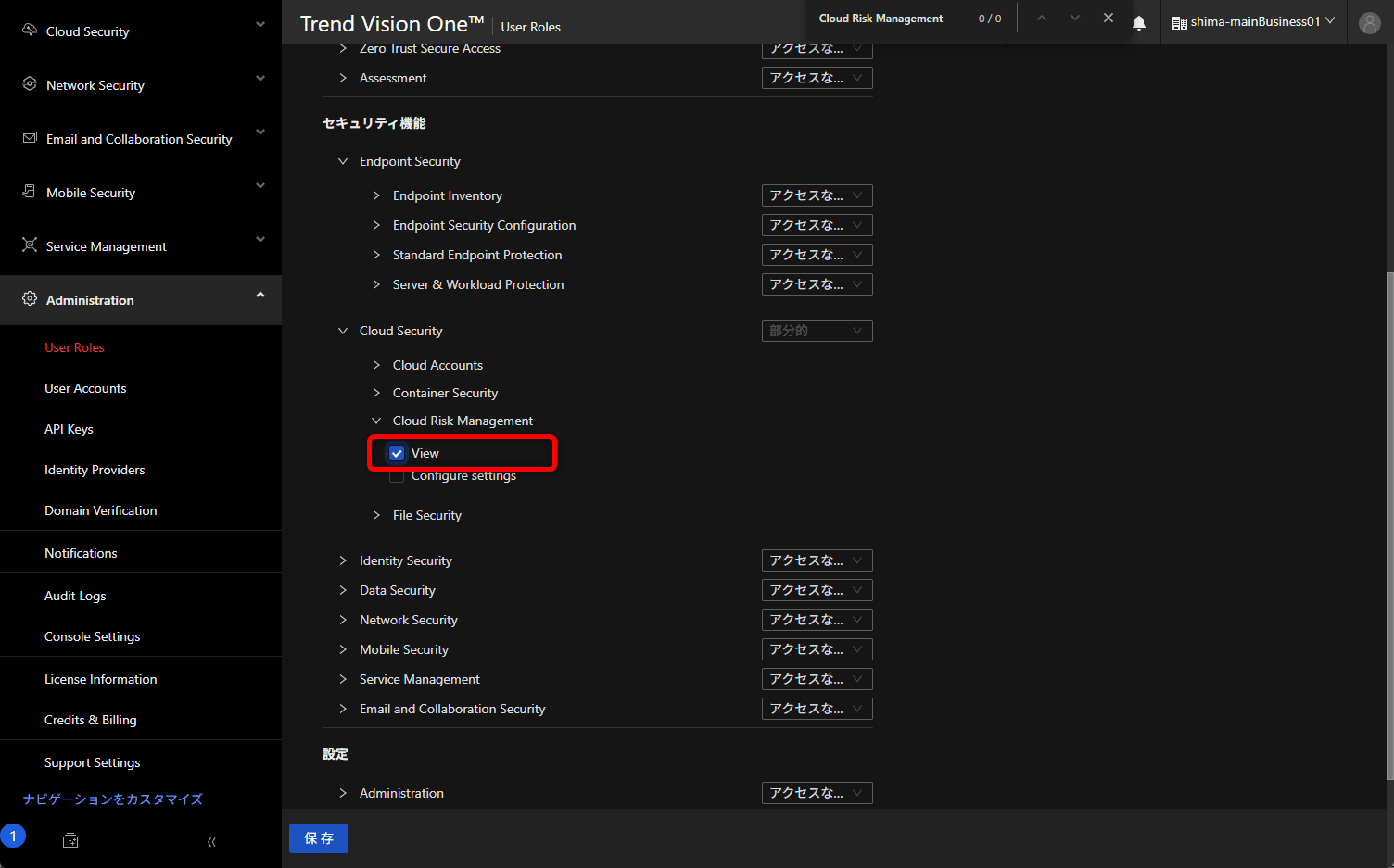Click the page vertical scrollbar
Screen dimensions: 1394x868
point(1388,525)
